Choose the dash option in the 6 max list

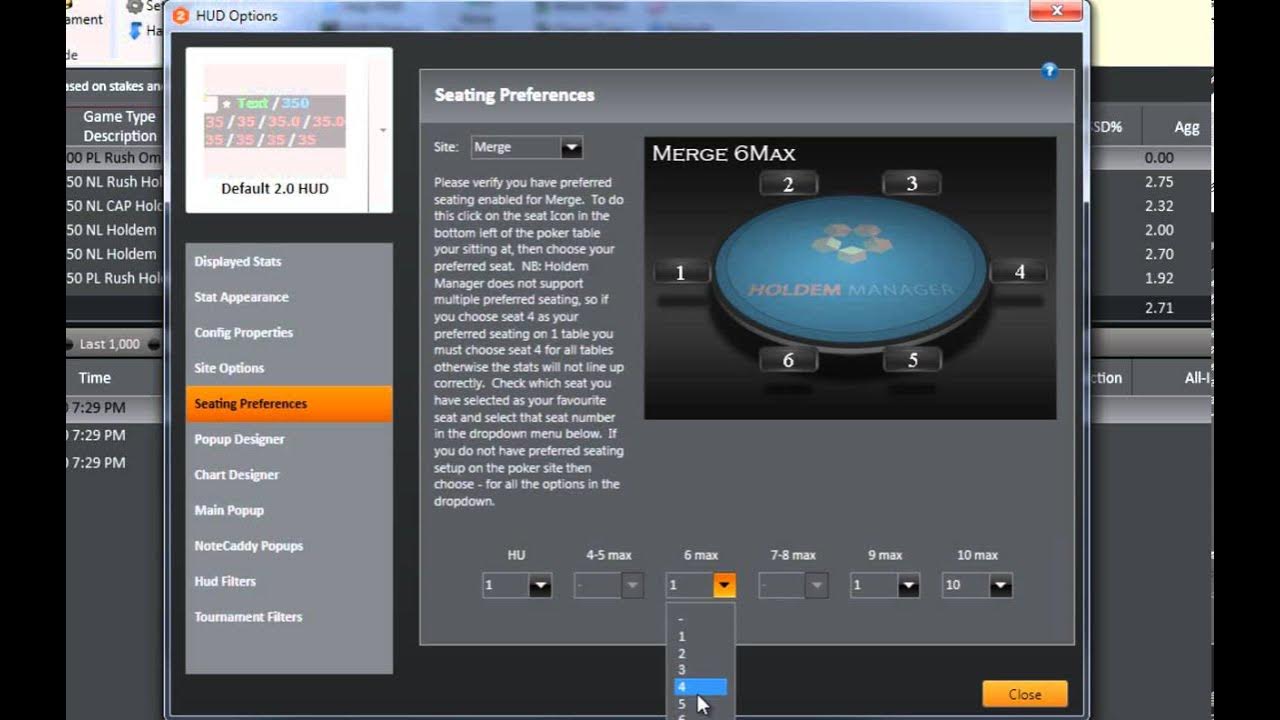700,619
